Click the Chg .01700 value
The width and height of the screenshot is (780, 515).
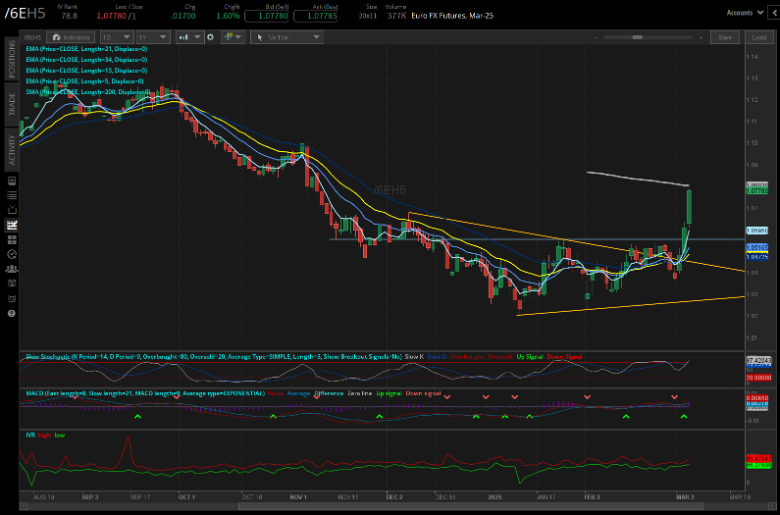(x=183, y=16)
